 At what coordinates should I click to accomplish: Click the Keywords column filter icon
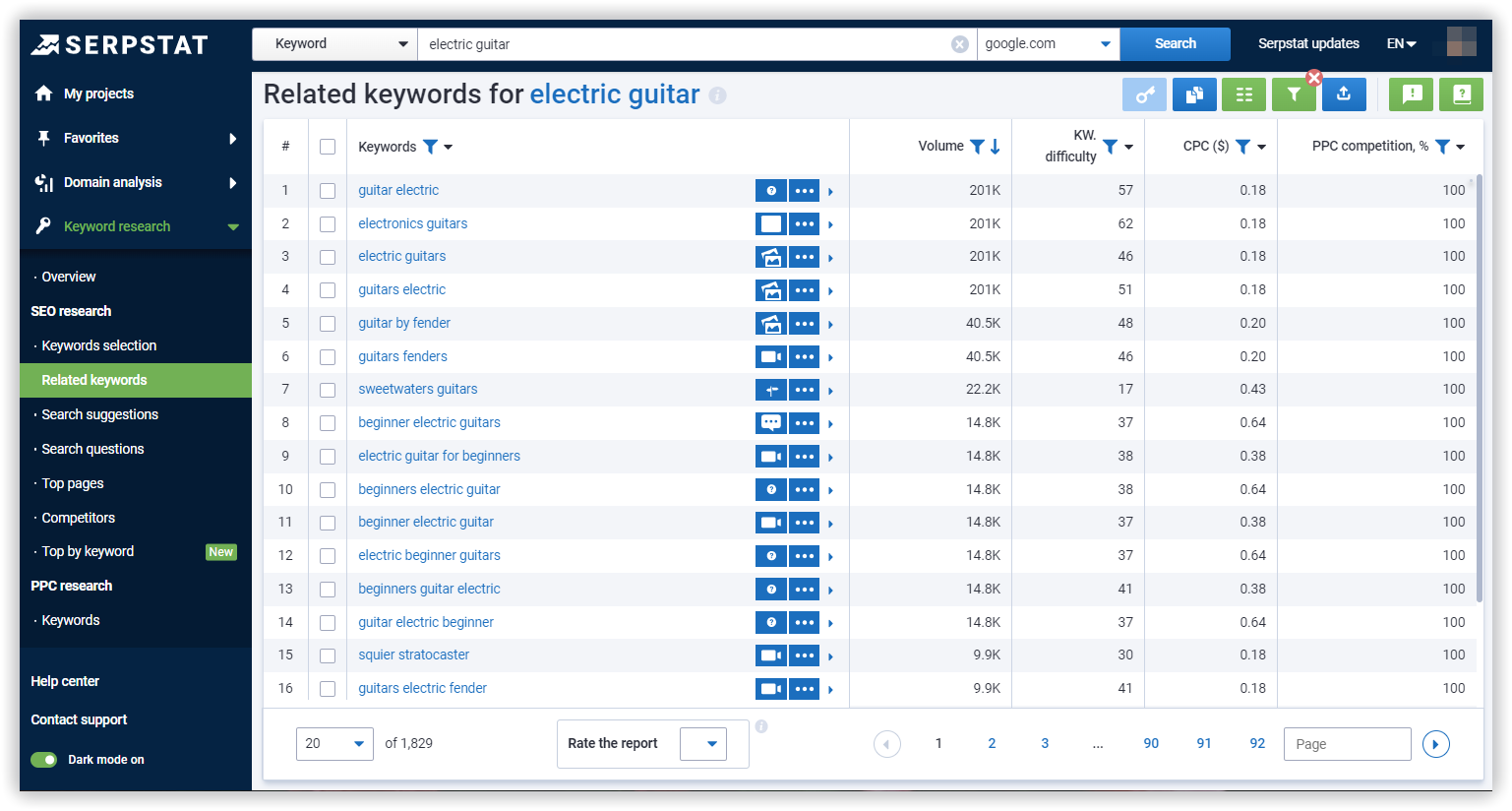(430, 147)
